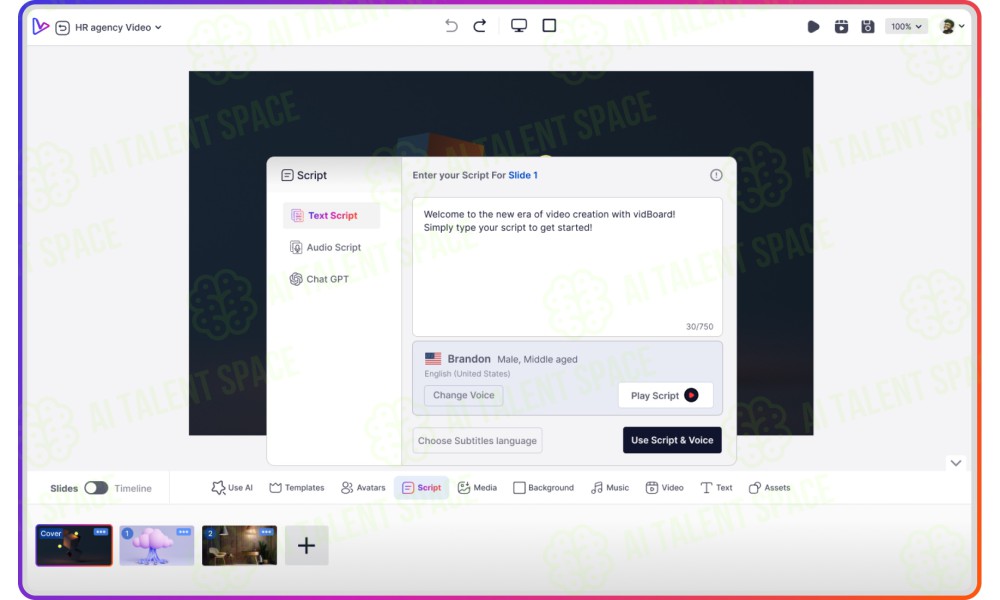Add a new slide with plus button
This screenshot has width=1000, height=600.
point(307,546)
